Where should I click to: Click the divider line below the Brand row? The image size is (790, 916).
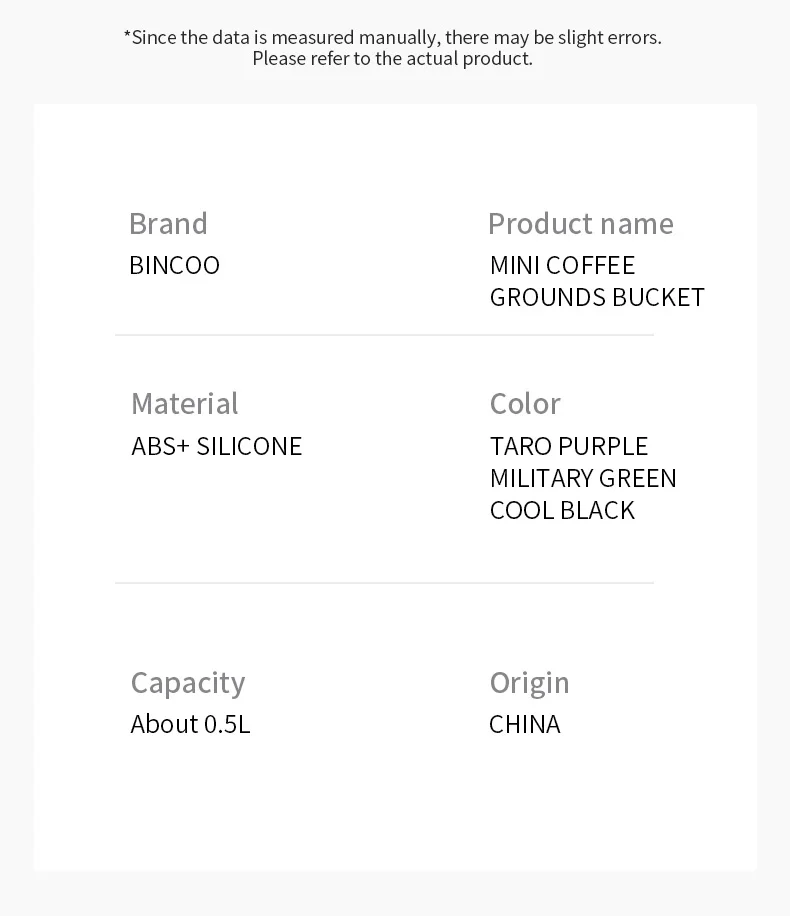point(384,335)
